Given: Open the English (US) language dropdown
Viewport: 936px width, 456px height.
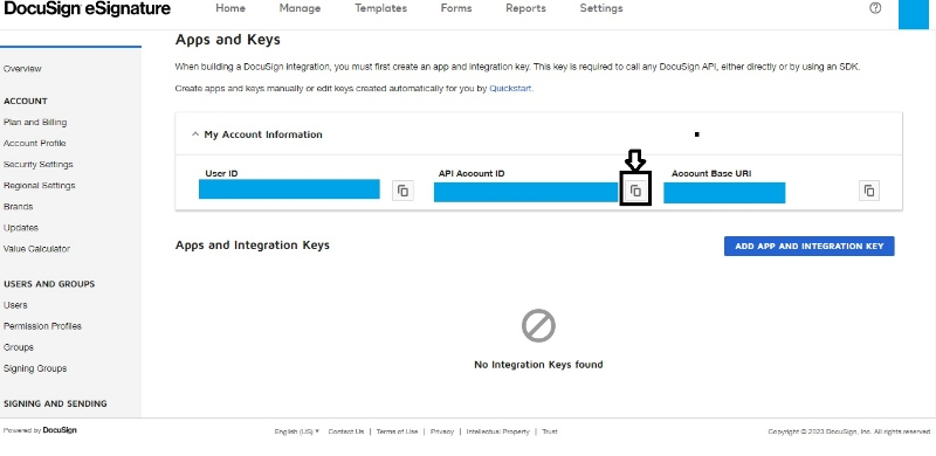Looking at the screenshot, I should click(x=297, y=432).
